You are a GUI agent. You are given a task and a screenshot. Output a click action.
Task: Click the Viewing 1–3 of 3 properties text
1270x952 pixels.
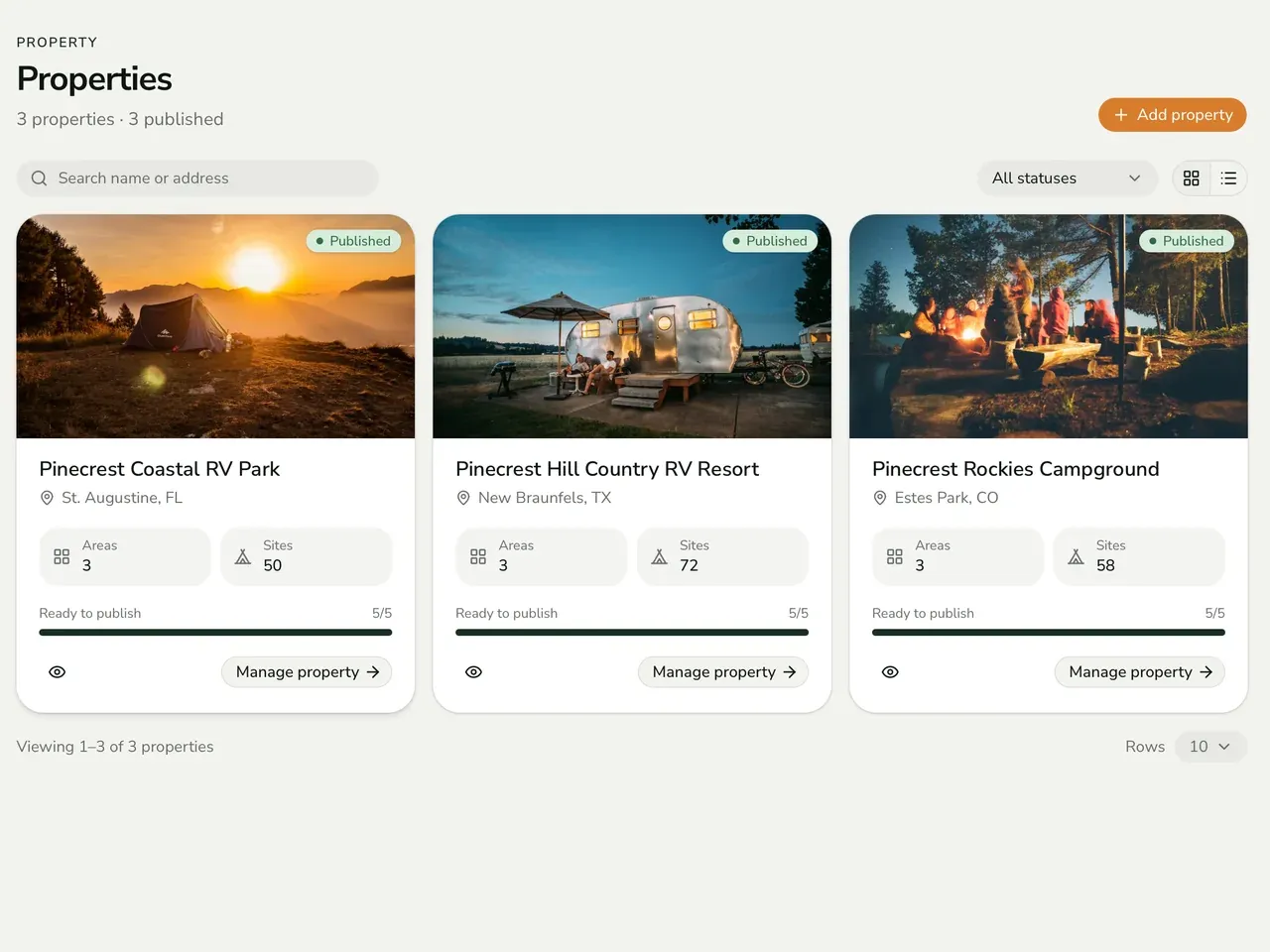click(x=115, y=747)
